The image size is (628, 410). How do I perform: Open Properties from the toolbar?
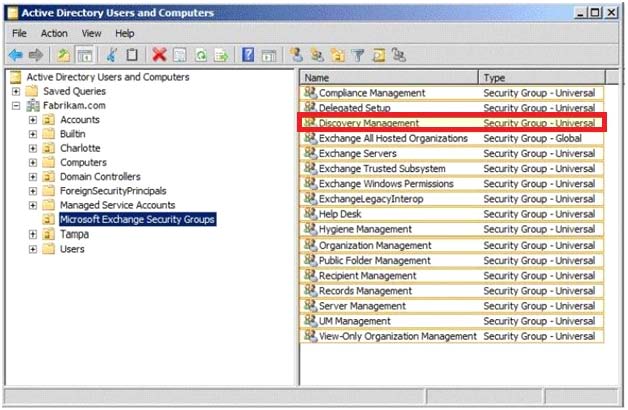coord(180,55)
